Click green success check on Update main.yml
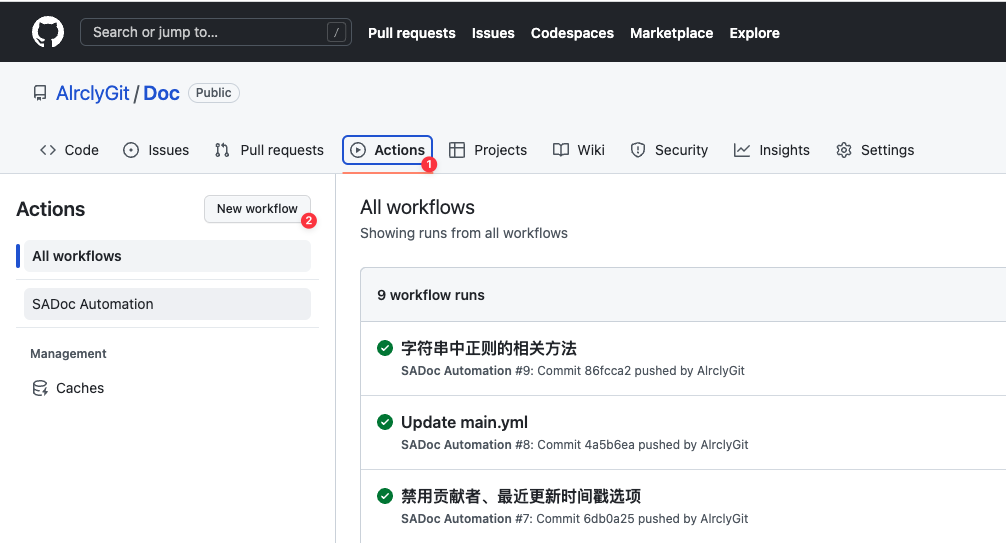 coord(385,422)
